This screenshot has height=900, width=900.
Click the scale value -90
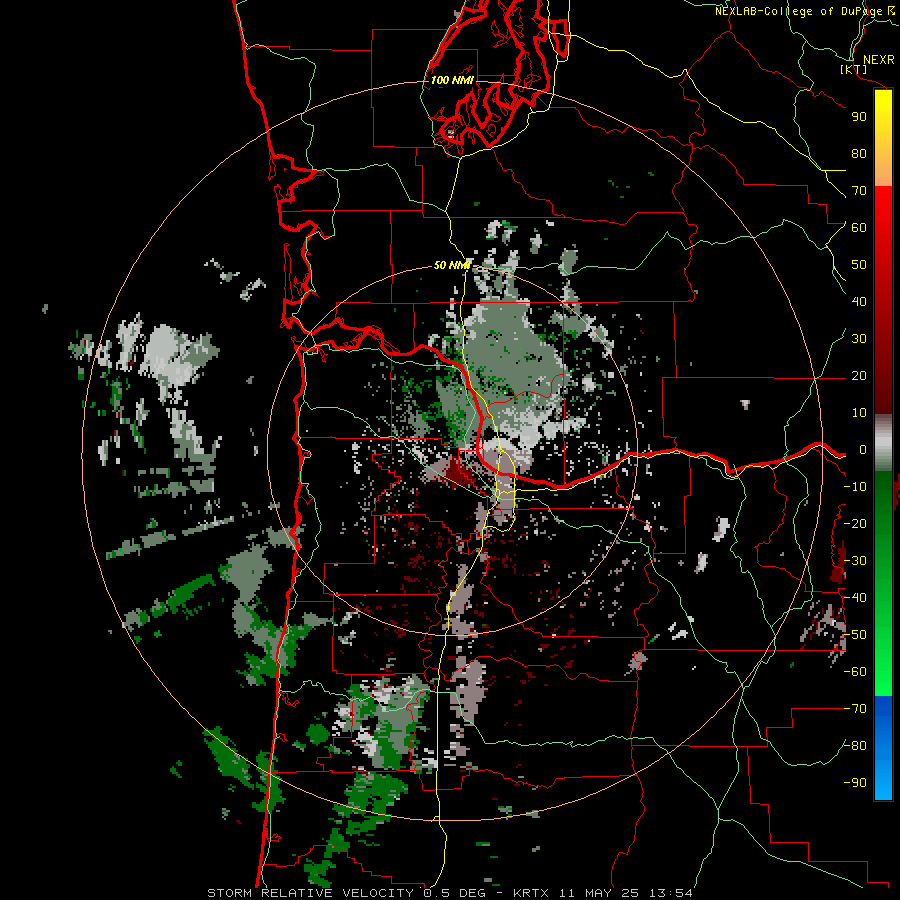tap(855, 783)
